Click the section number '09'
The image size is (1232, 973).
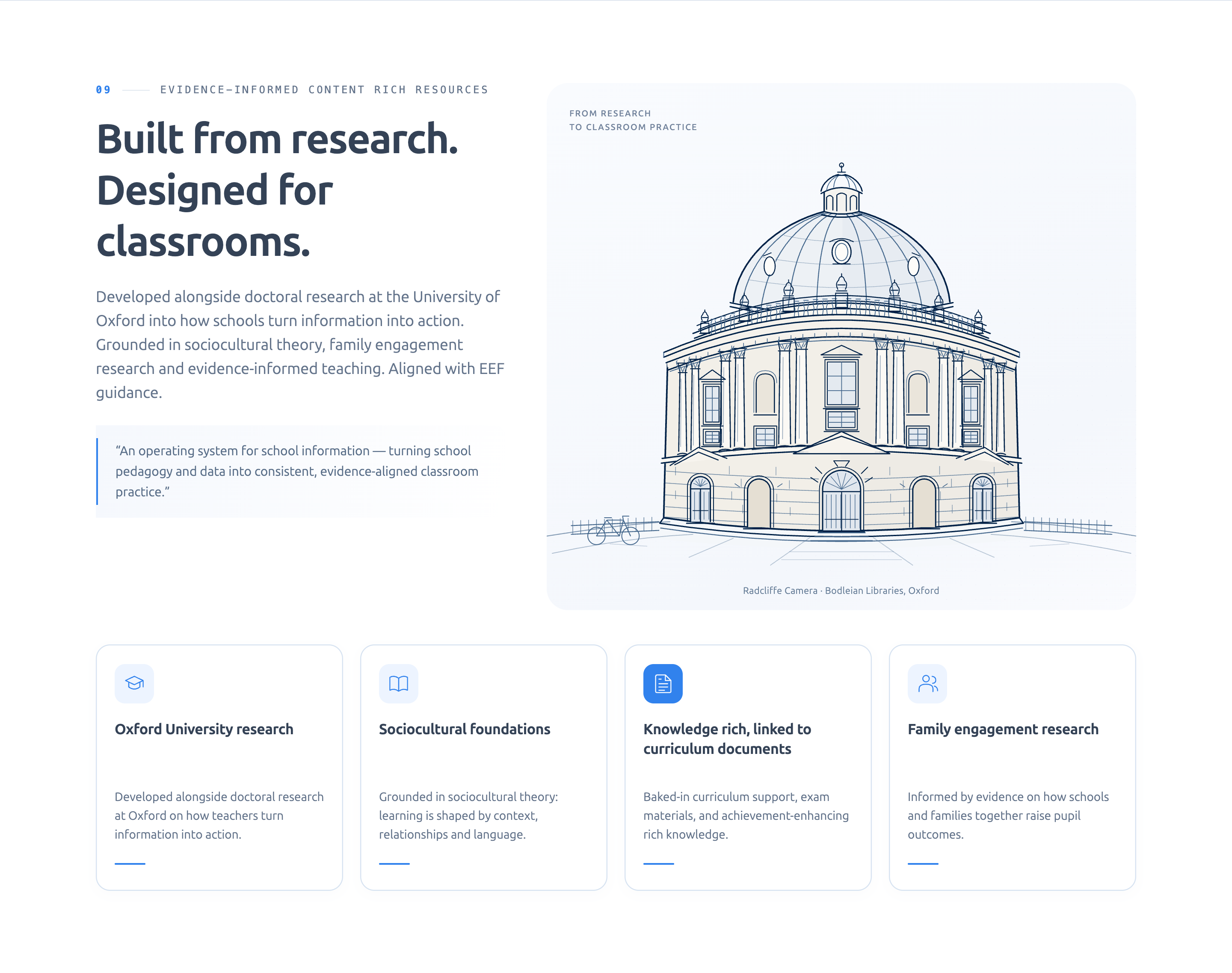pyautogui.click(x=103, y=89)
